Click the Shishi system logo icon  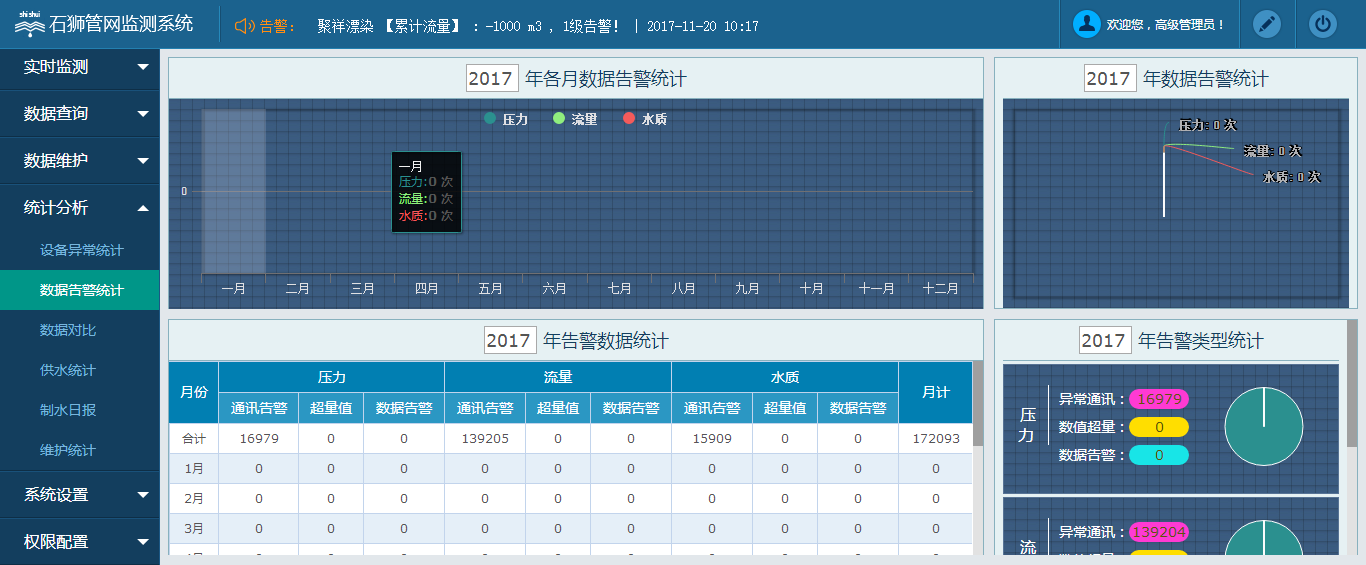pyautogui.click(x=29, y=25)
